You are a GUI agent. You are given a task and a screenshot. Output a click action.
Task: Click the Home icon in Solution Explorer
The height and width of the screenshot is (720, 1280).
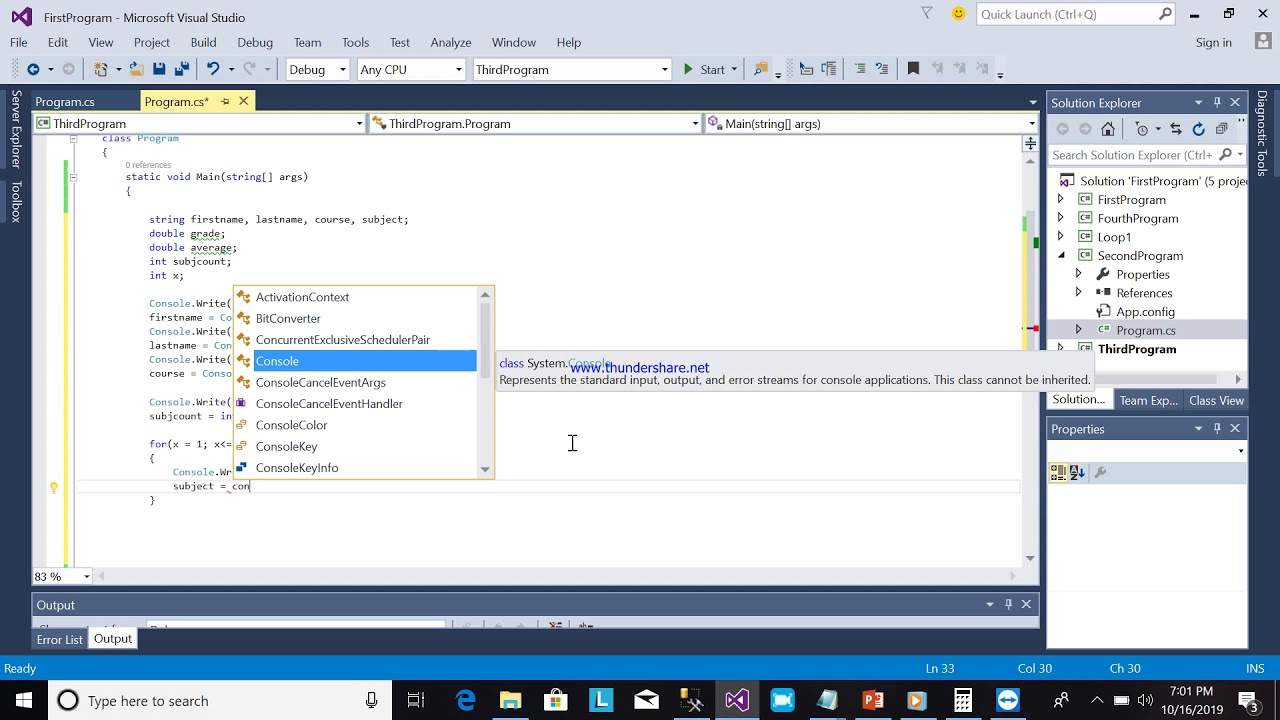coord(1108,129)
